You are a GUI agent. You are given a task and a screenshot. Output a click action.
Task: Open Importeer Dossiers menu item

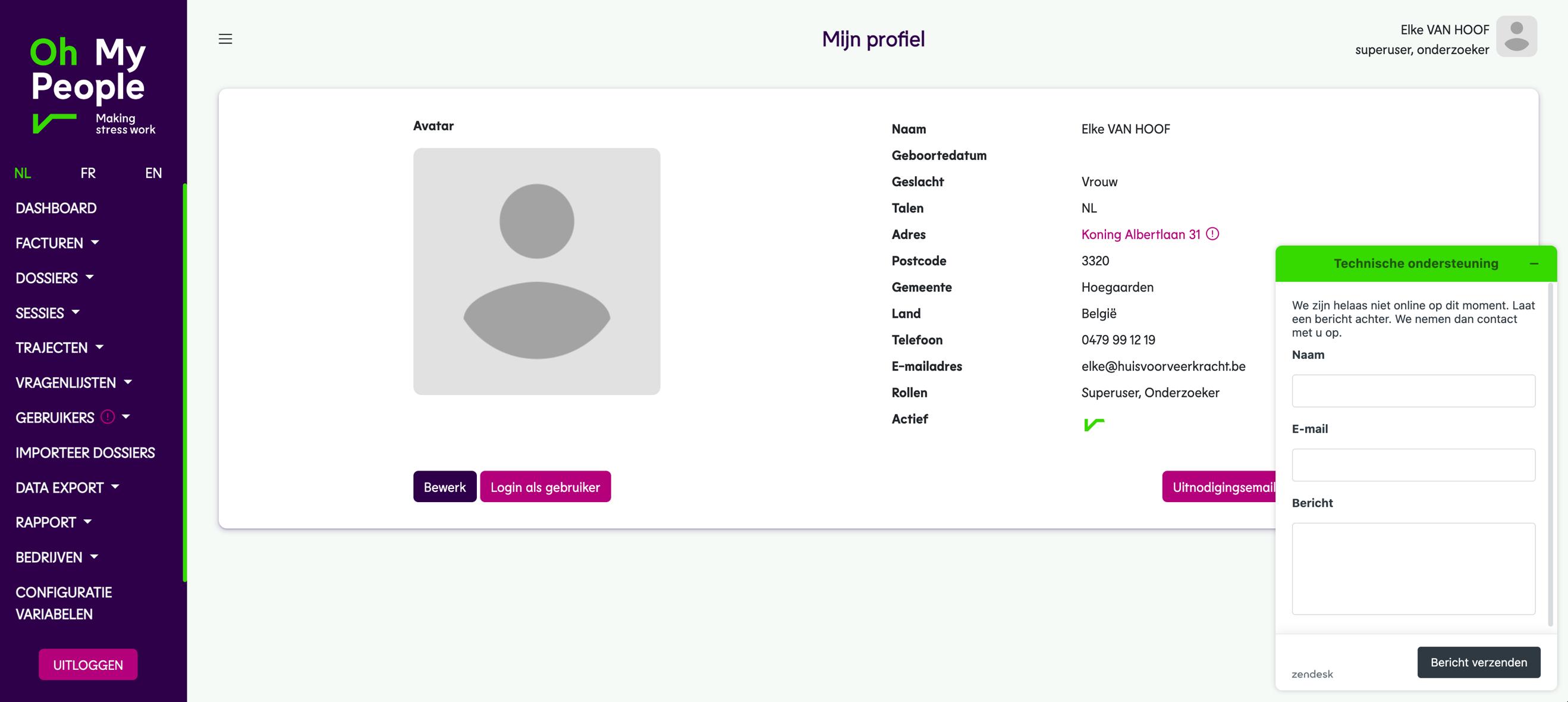pyautogui.click(x=85, y=452)
